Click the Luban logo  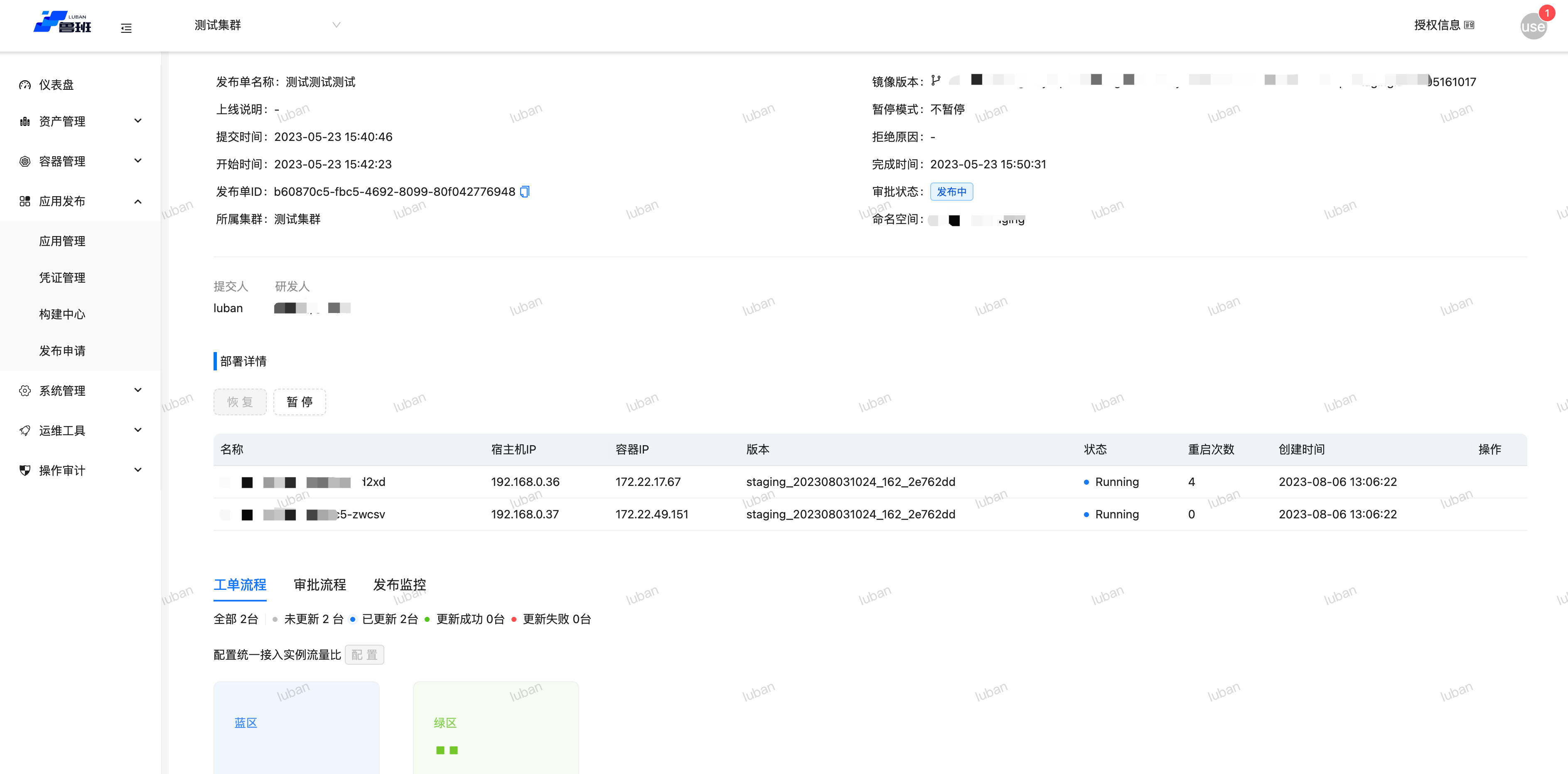pyautogui.click(x=62, y=22)
